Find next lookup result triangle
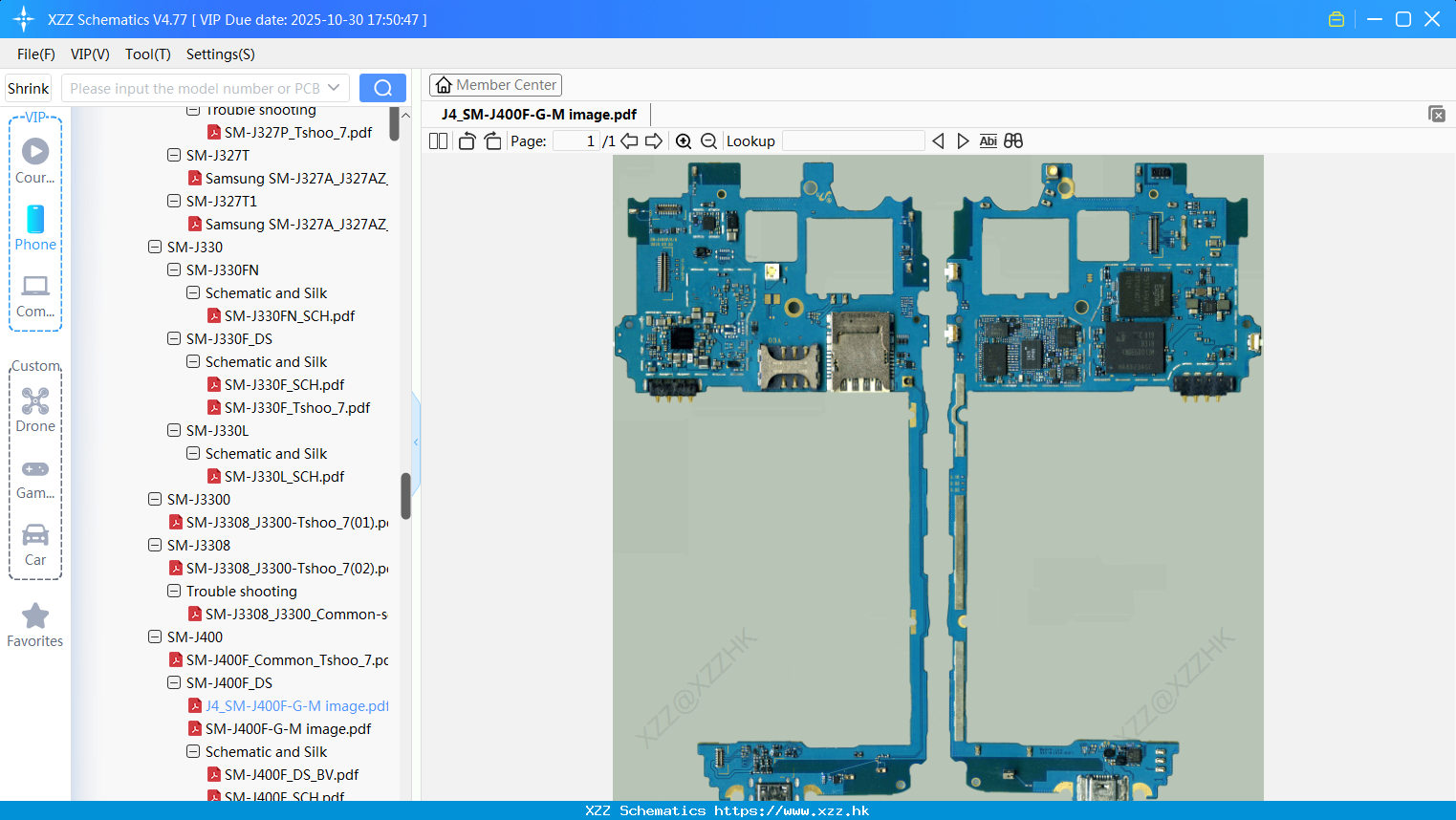The width and height of the screenshot is (1456, 820). [963, 141]
